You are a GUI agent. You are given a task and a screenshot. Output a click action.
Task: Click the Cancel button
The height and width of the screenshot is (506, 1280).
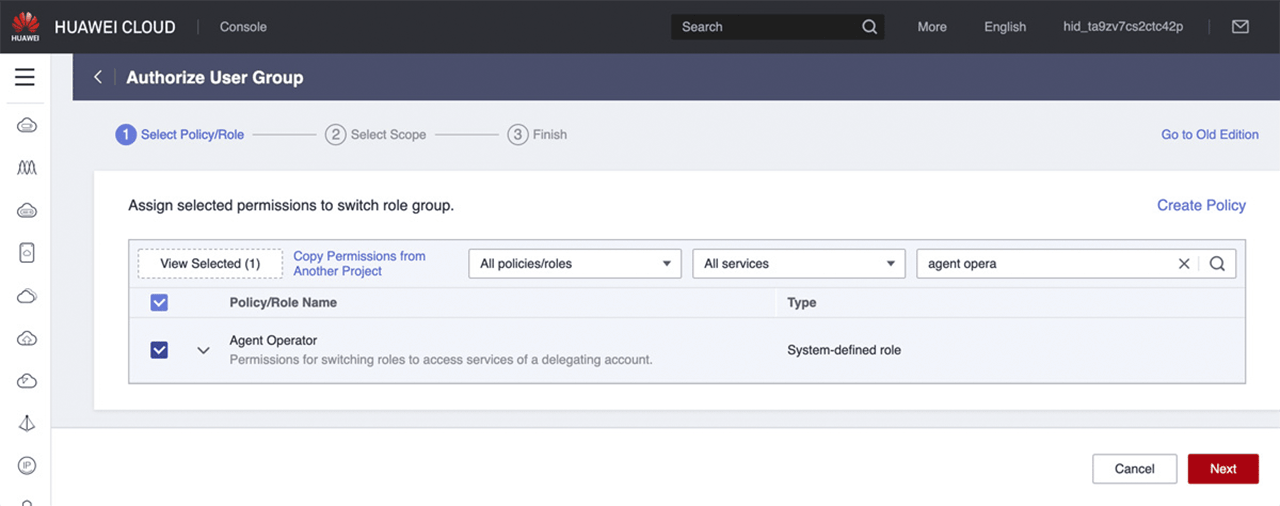point(1134,469)
